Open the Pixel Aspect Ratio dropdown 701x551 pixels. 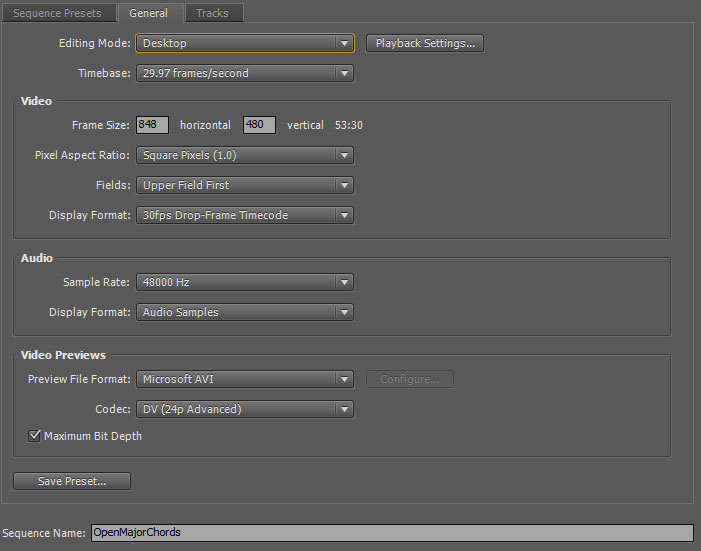(245, 155)
